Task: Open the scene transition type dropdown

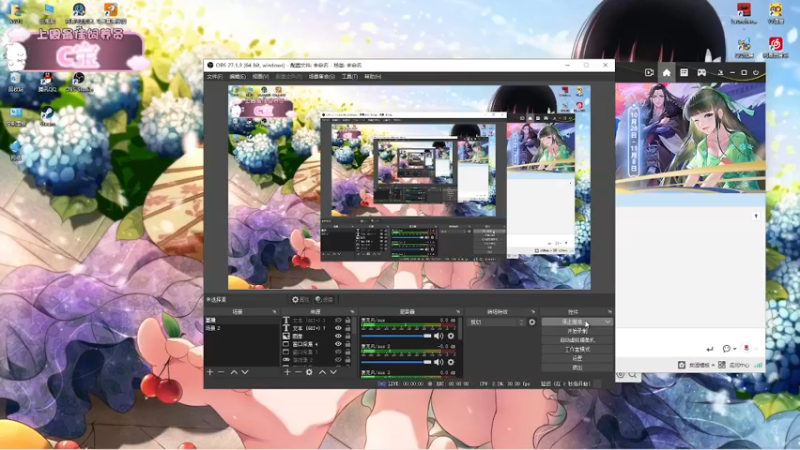Action: point(496,322)
